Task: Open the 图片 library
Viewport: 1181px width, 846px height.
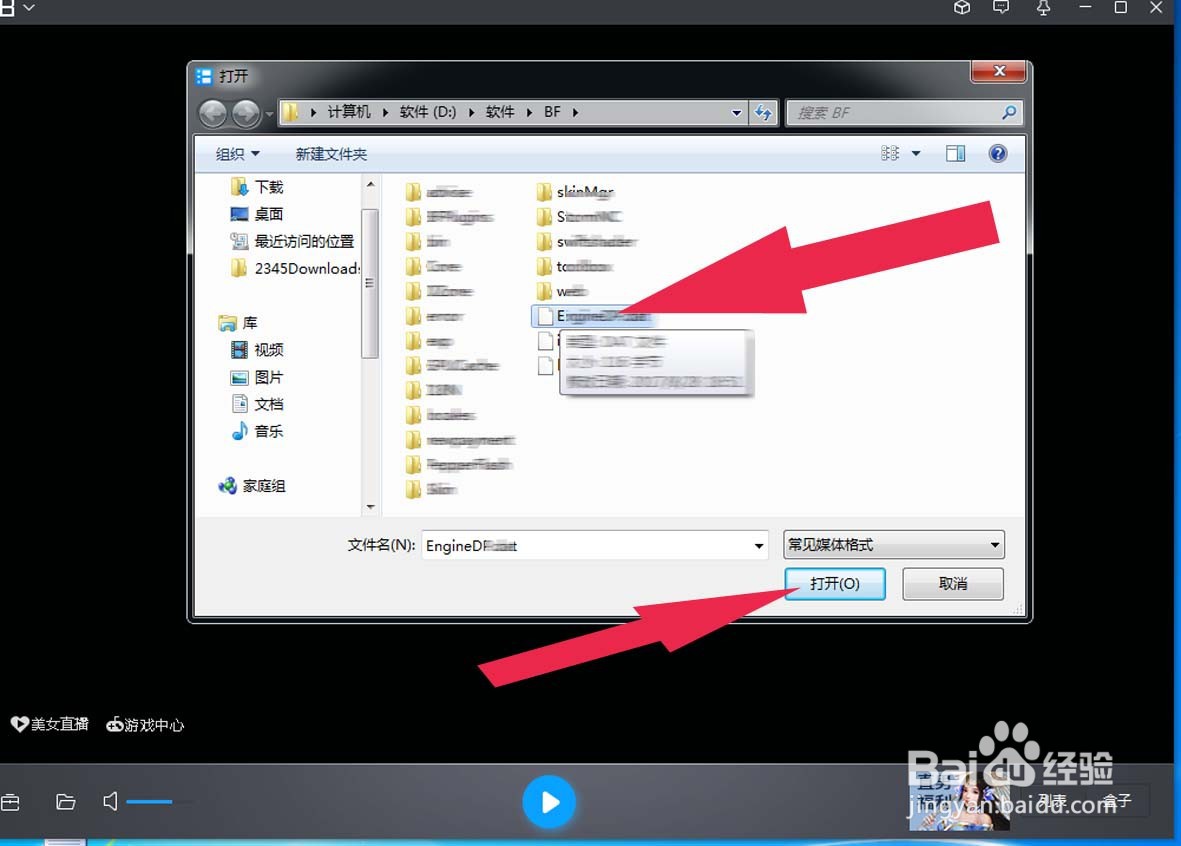Action: pos(257,377)
